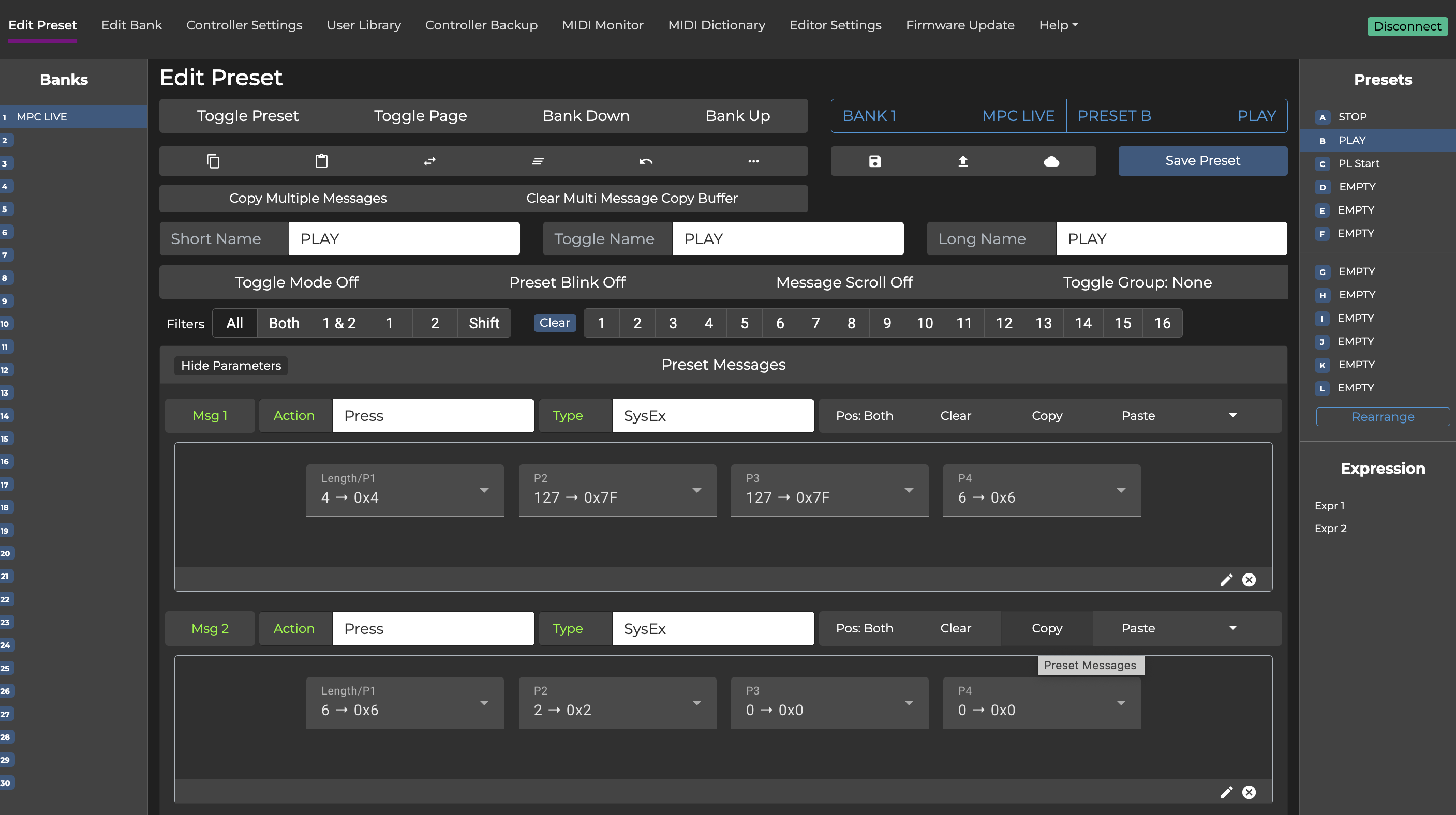Click the Rearrange presets button

point(1383,417)
